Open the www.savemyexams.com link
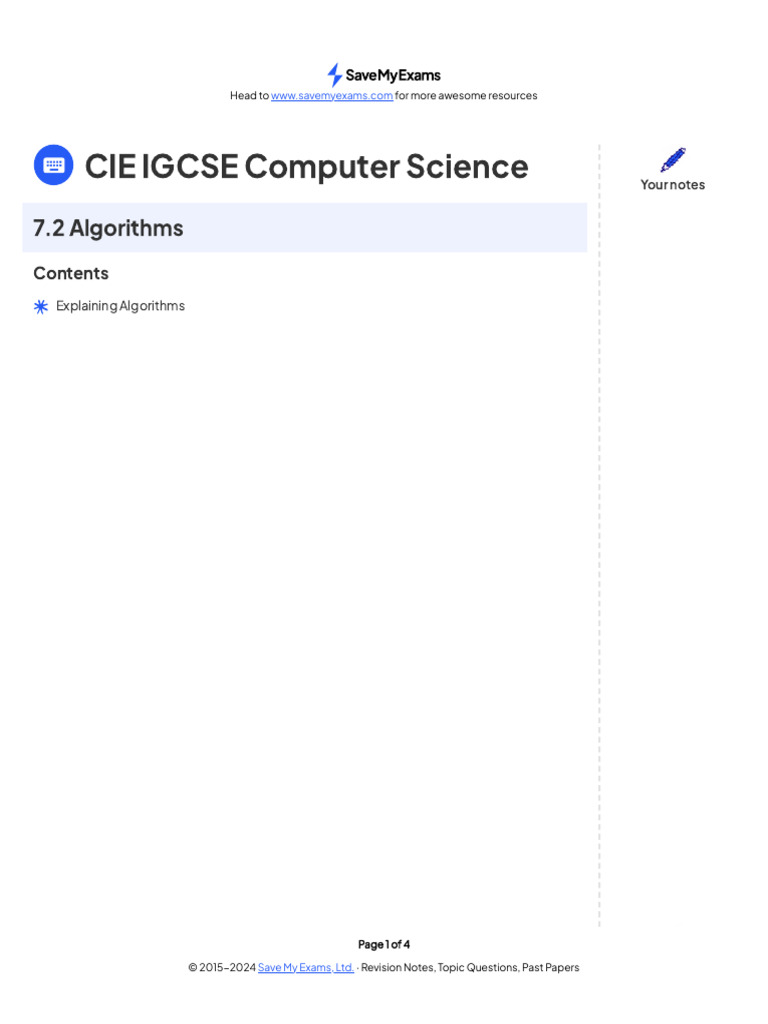 pyautogui.click(x=332, y=96)
